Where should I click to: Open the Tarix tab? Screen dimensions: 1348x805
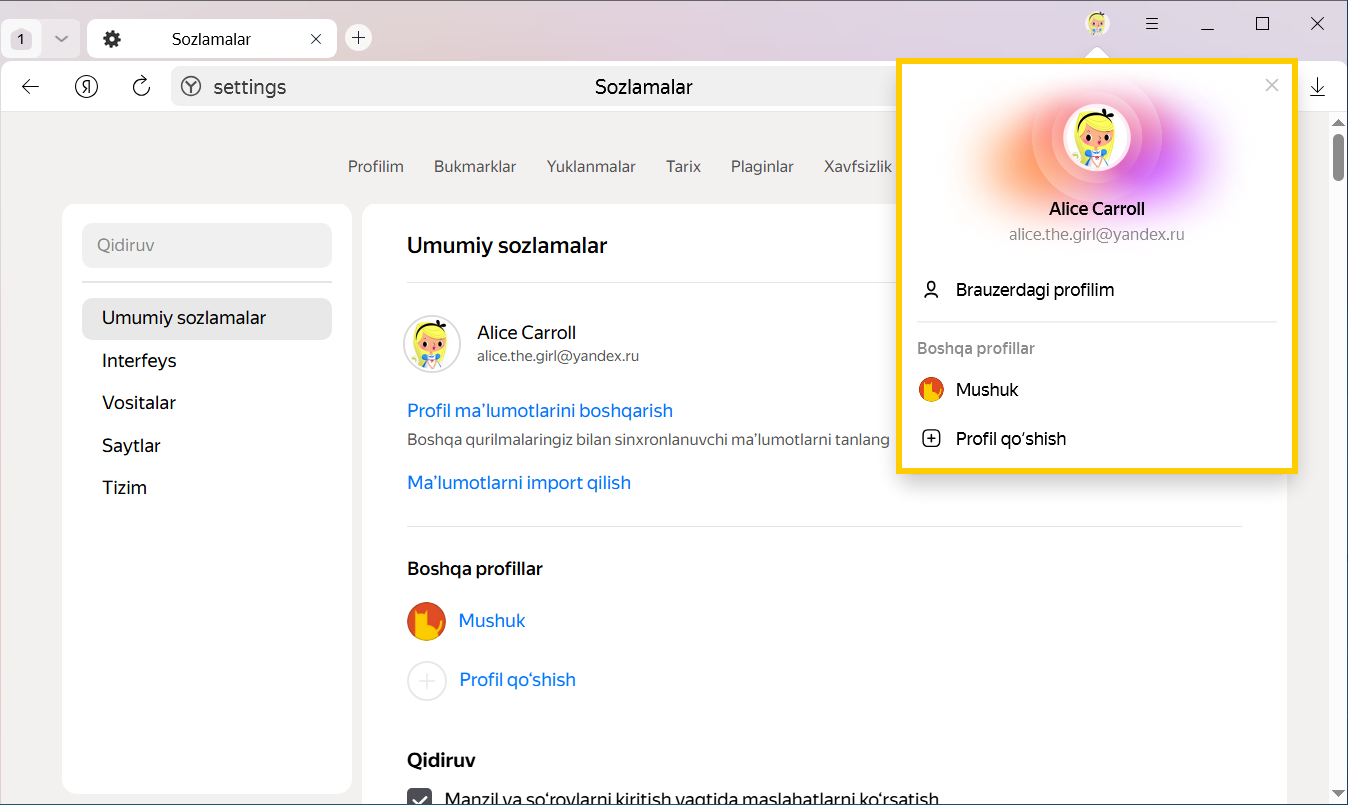pyautogui.click(x=683, y=167)
